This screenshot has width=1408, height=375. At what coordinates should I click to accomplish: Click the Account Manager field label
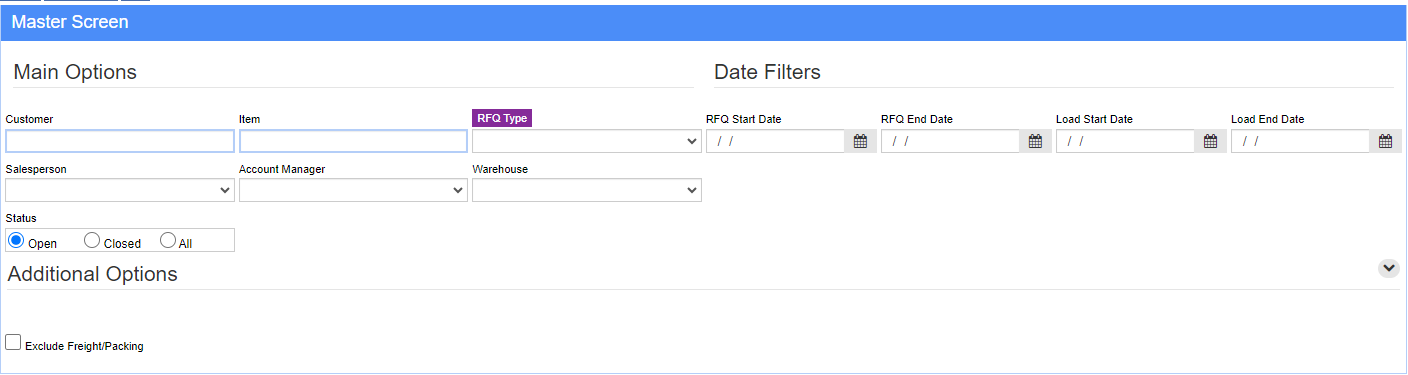[x=282, y=169]
